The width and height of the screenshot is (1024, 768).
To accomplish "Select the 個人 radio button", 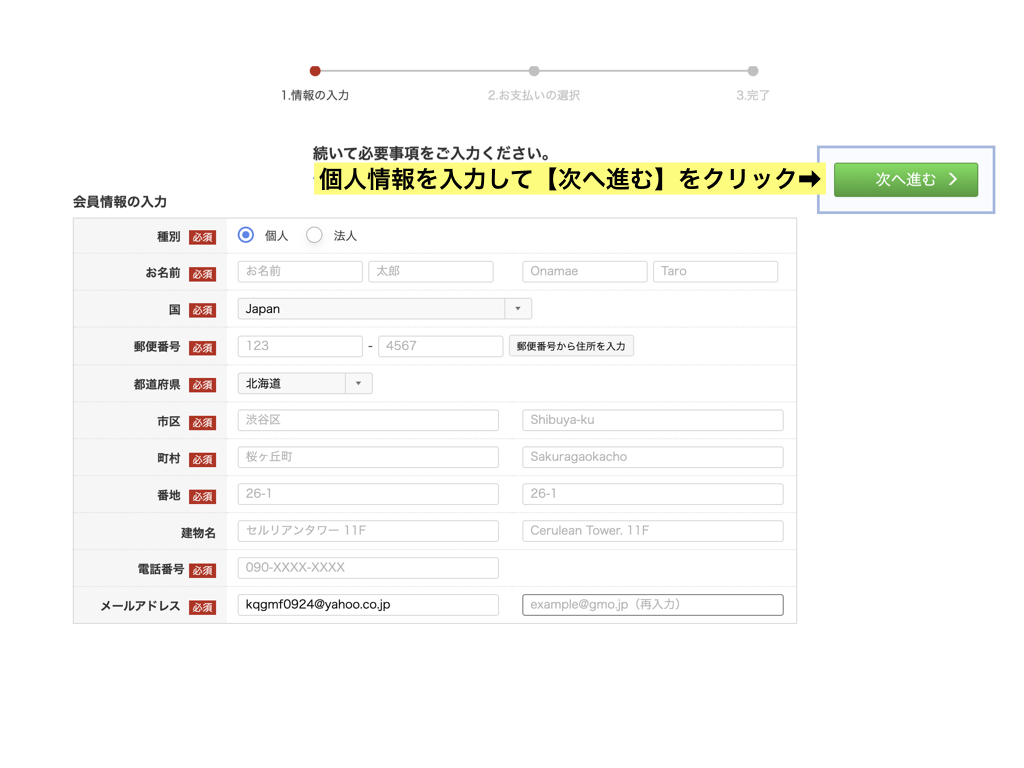I will tap(246, 235).
